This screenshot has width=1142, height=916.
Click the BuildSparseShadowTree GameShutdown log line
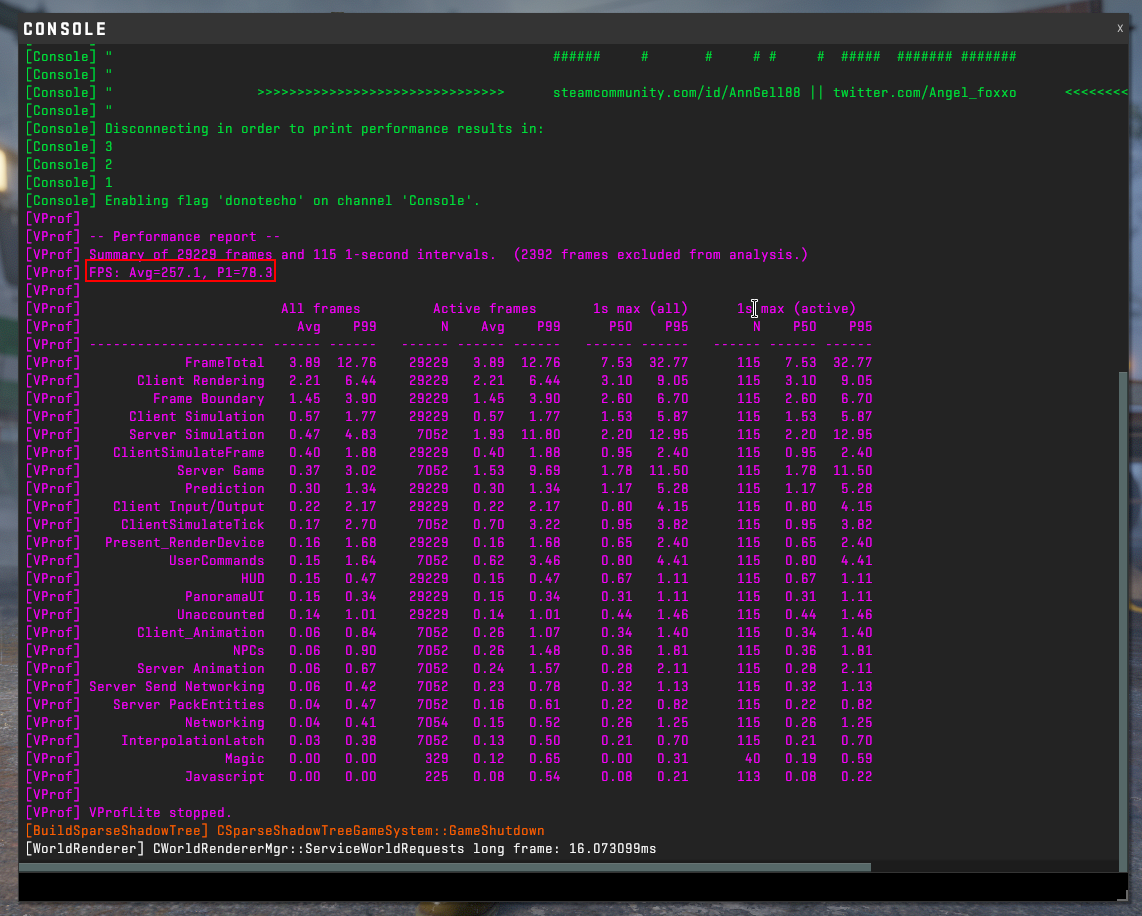[285, 831]
